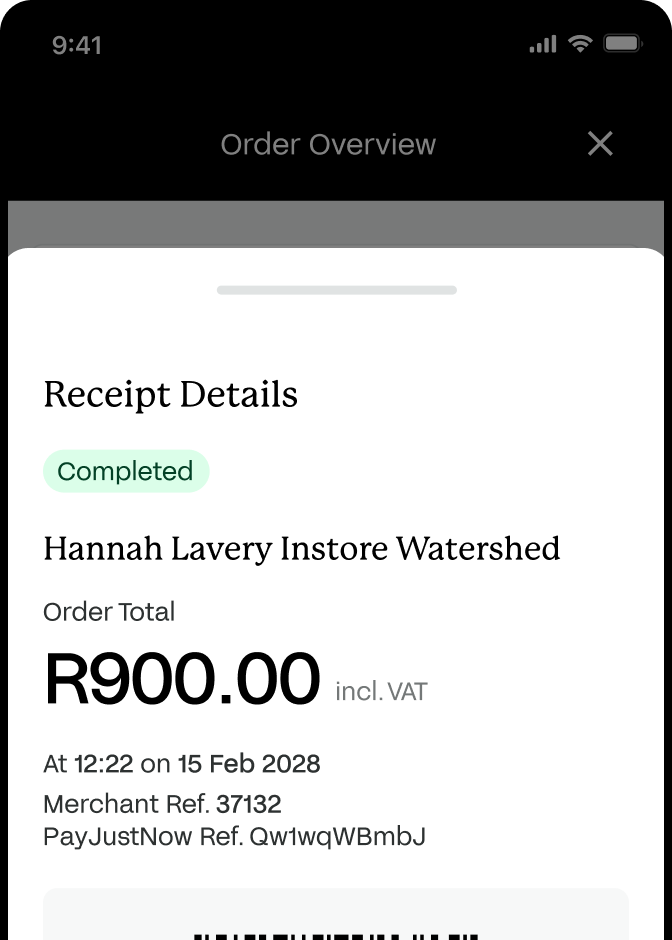Tap the Order Total label
The image size is (672, 940).
[109, 612]
